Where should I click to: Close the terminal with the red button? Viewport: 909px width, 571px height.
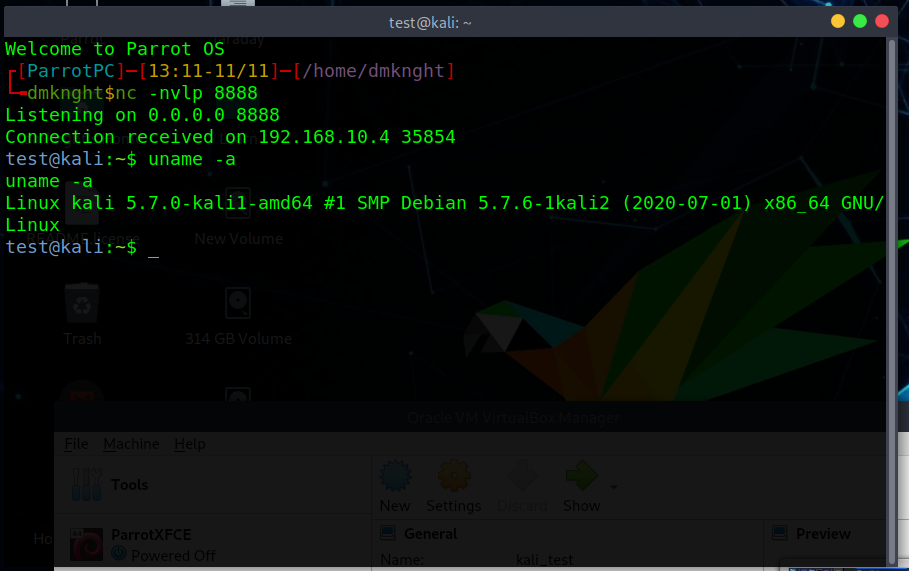(x=882, y=21)
